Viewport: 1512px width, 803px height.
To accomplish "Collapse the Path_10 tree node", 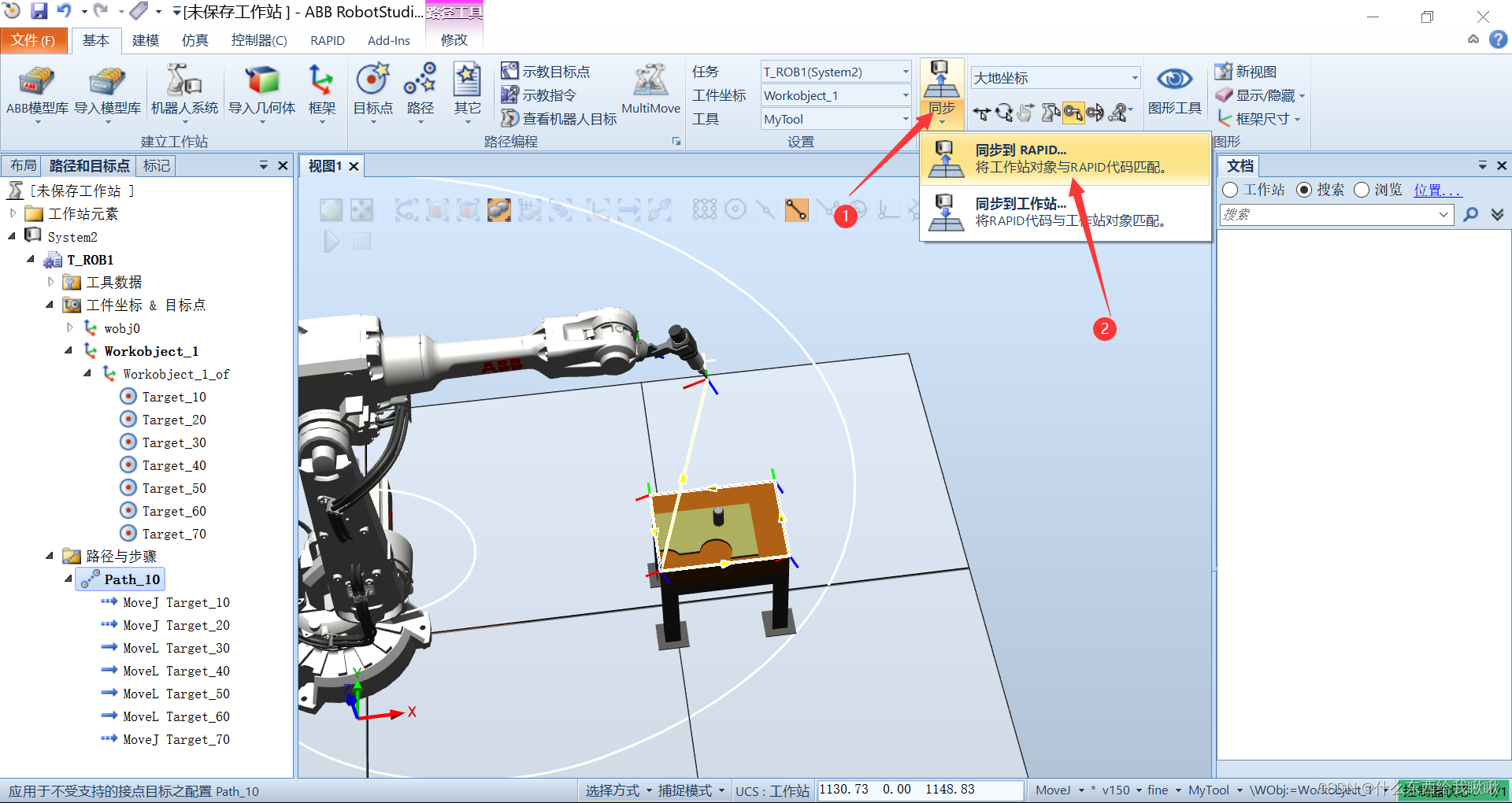I will click(x=69, y=579).
